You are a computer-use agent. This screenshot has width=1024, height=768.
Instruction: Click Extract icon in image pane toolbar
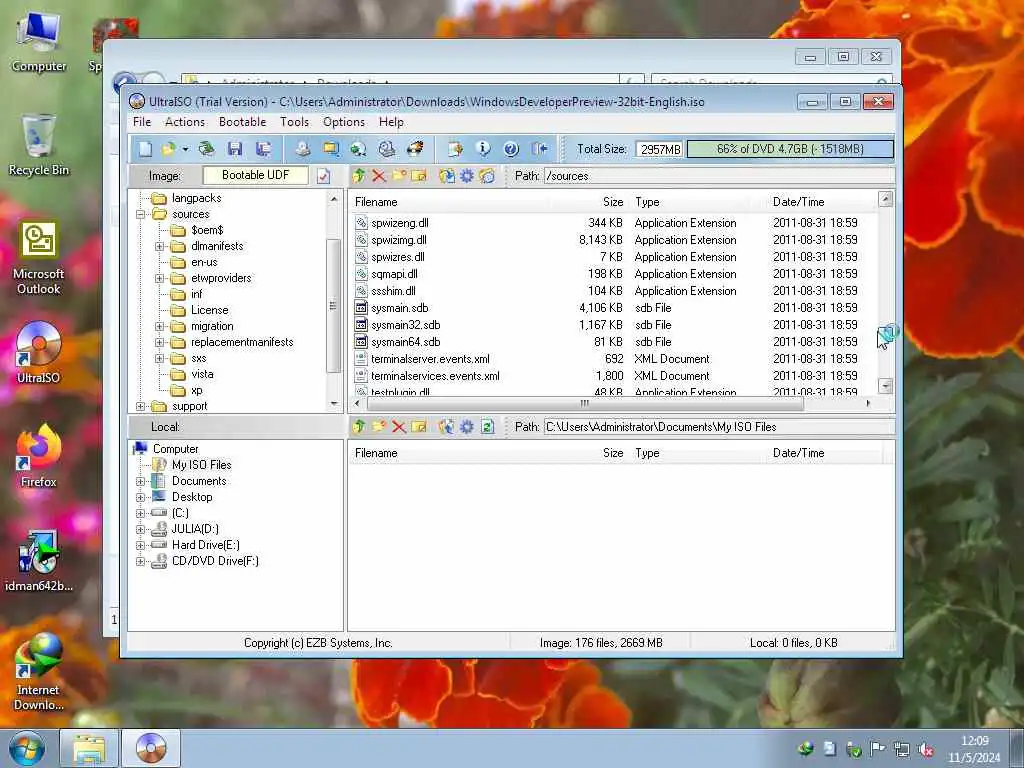pos(447,176)
